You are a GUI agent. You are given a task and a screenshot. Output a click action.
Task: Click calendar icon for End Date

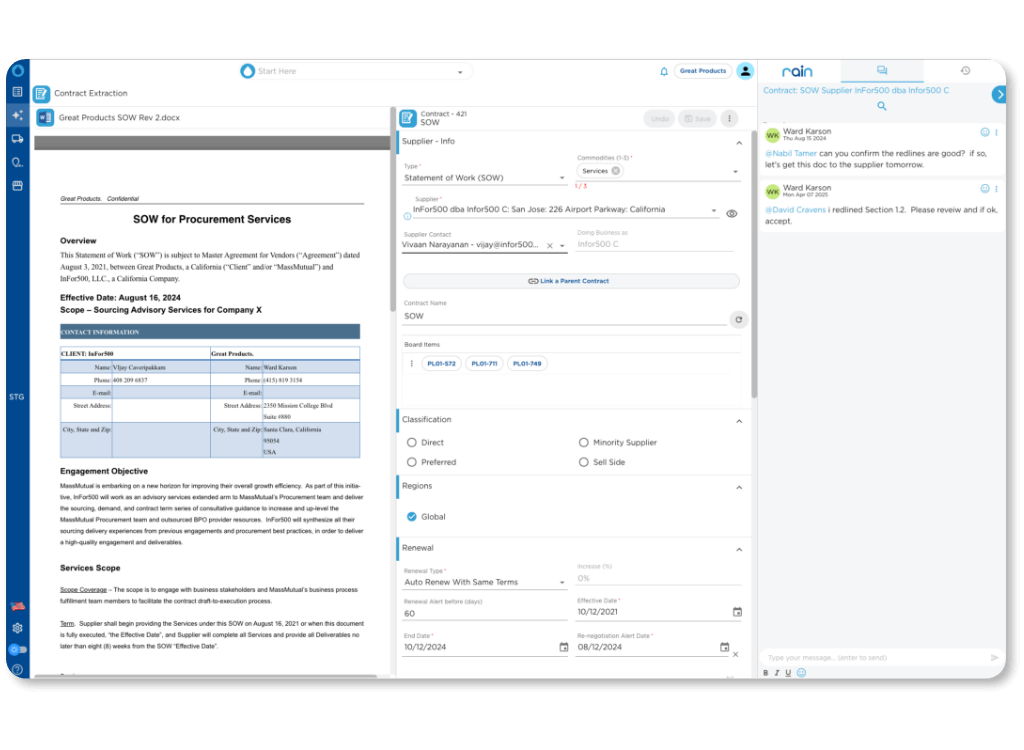click(564, 647)
